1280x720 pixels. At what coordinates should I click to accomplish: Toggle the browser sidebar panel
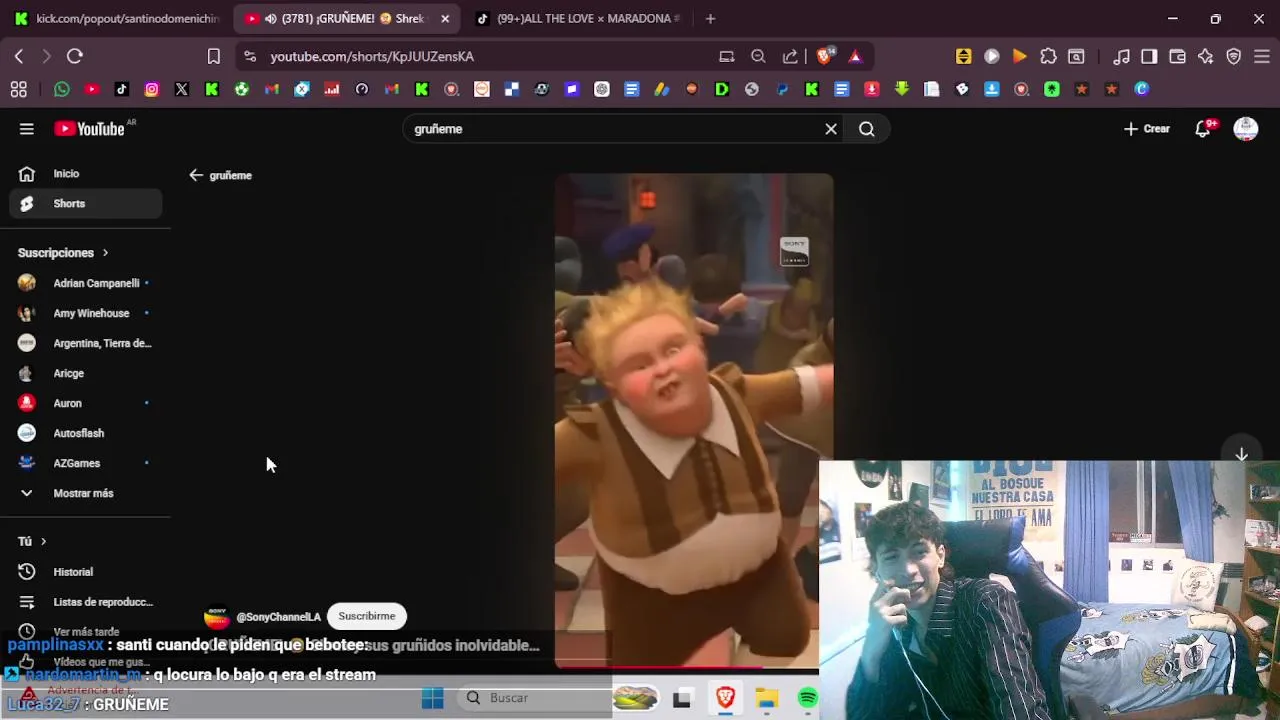click(x=1149, y=57)
